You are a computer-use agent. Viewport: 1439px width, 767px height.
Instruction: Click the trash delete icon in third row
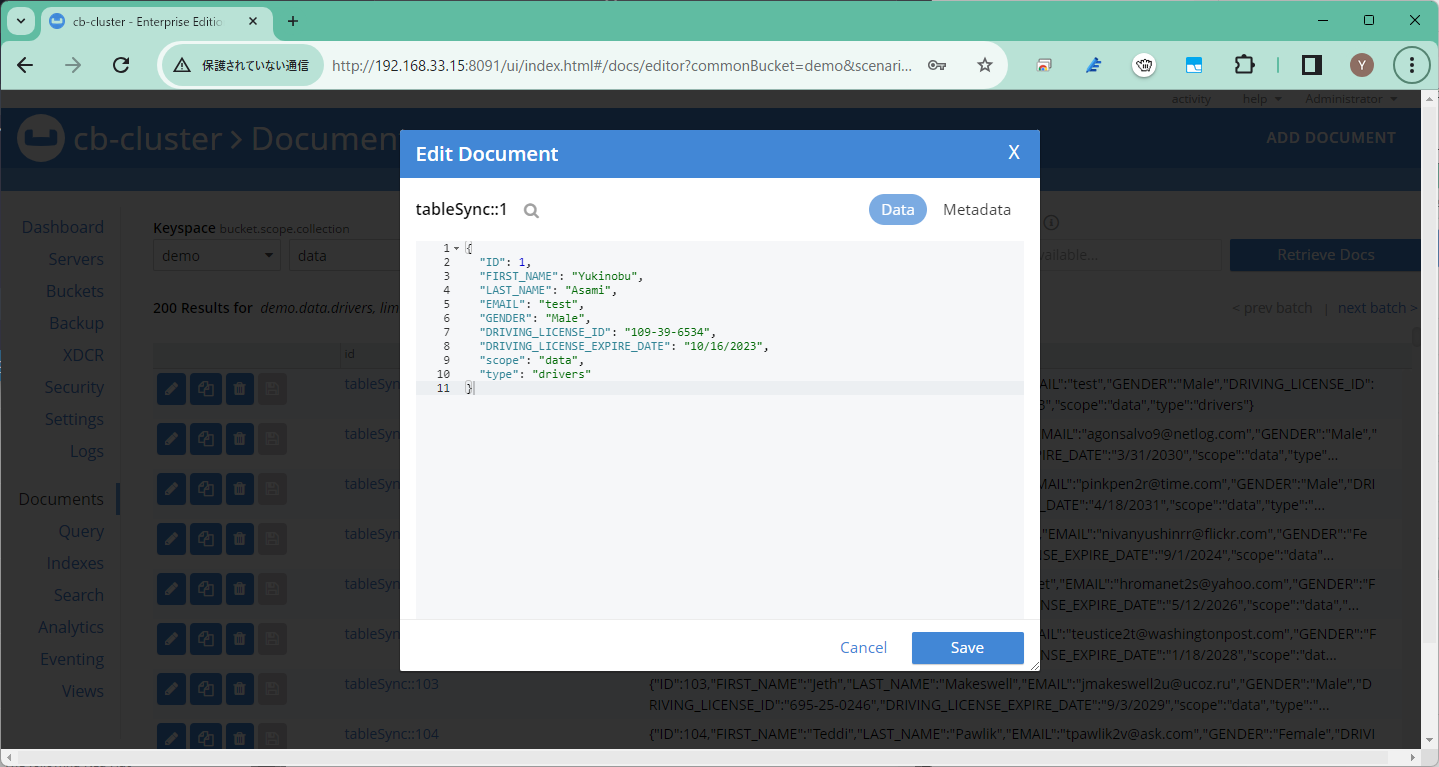pyautogui.click(x=239, y=488)
